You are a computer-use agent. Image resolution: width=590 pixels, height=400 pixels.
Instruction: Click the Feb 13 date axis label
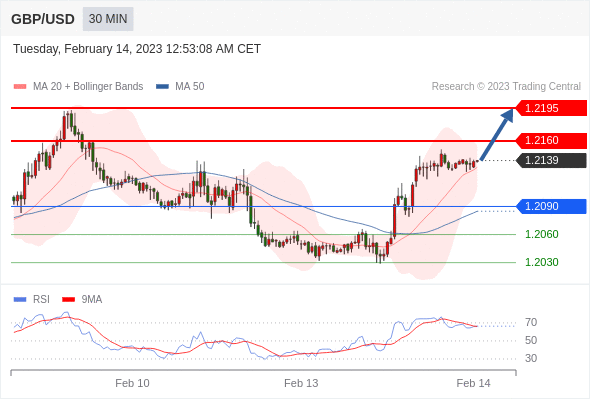click(x=301, y=383)
